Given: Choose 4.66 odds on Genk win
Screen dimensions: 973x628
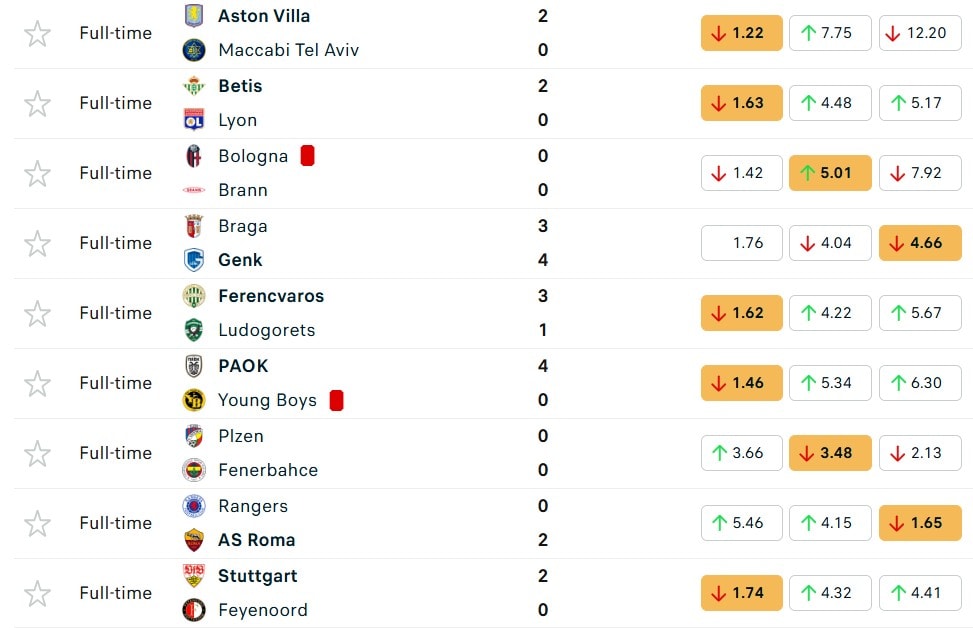Looking at the screenshot, I should click(x=920, y=243).
